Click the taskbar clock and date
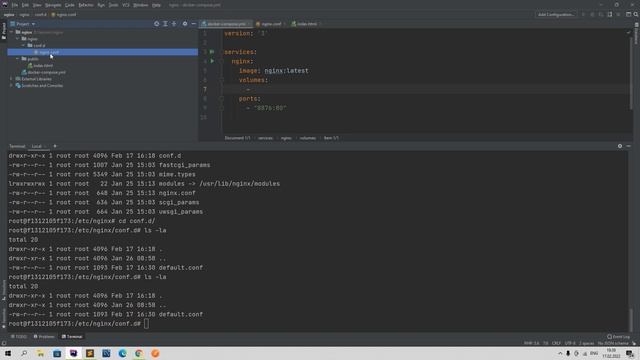The image size is (640, 360). [611, 353]
